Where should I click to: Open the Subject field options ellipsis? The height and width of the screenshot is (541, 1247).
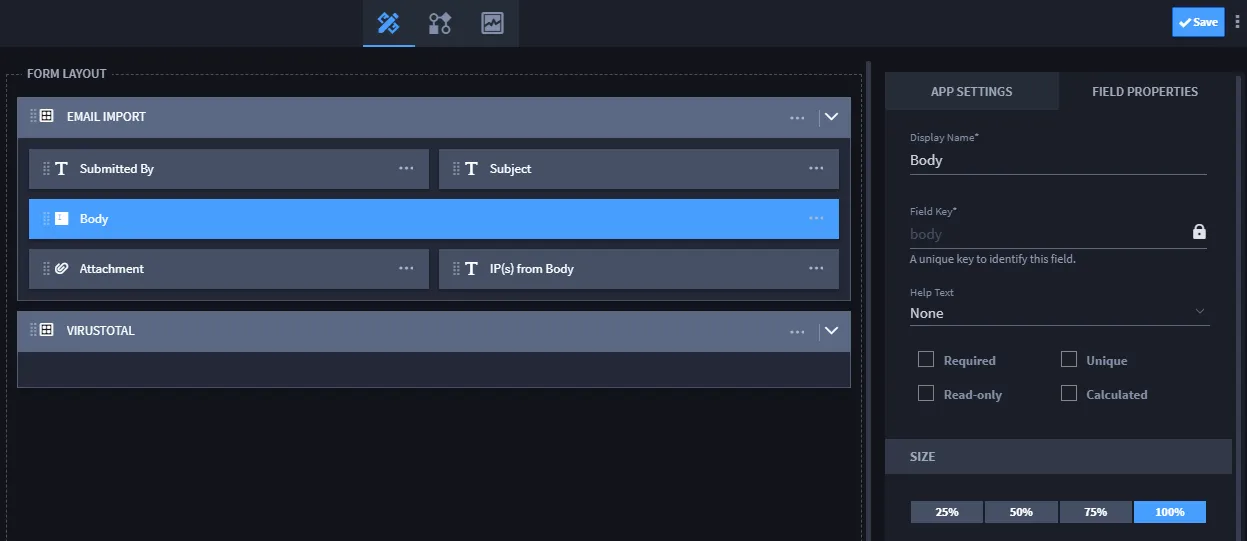(816, 169)
